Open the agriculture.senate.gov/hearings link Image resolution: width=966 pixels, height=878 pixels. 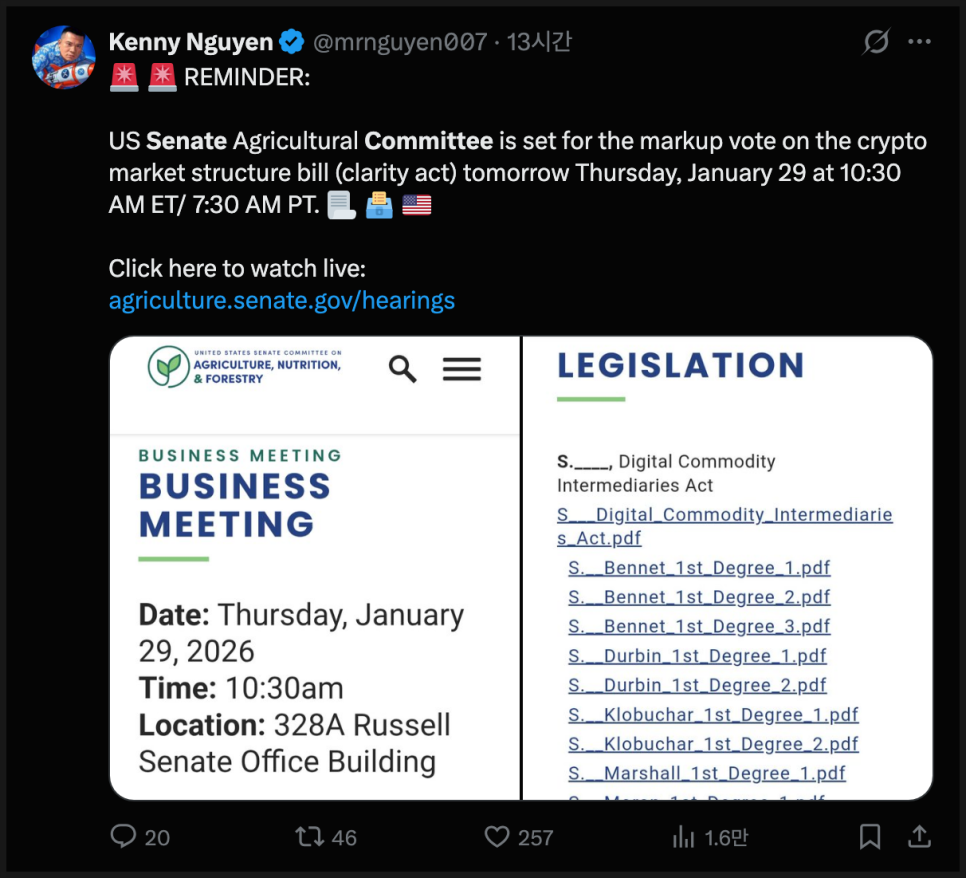click(281, 300)
